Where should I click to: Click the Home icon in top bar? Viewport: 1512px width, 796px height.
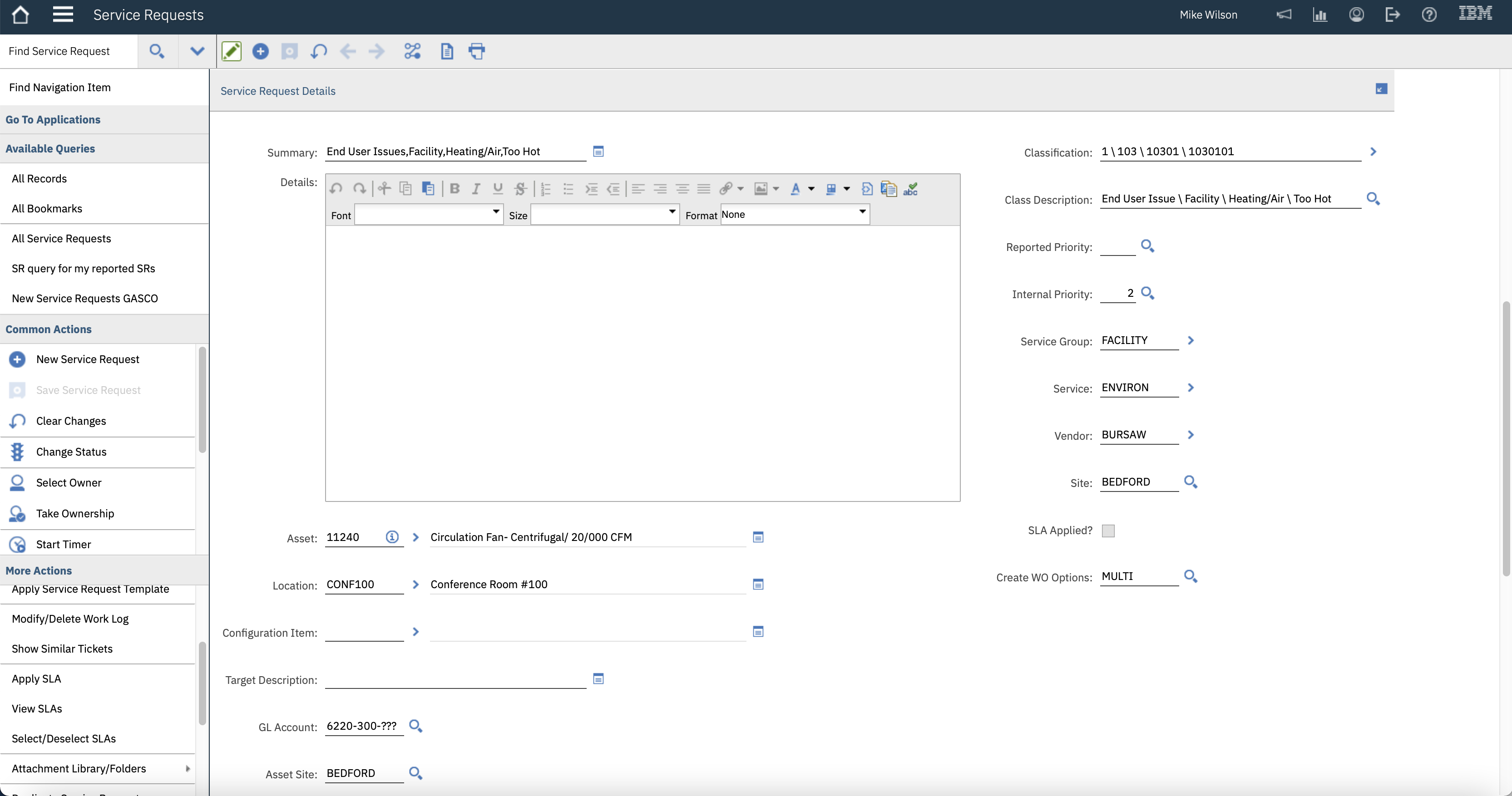[20, 15]
